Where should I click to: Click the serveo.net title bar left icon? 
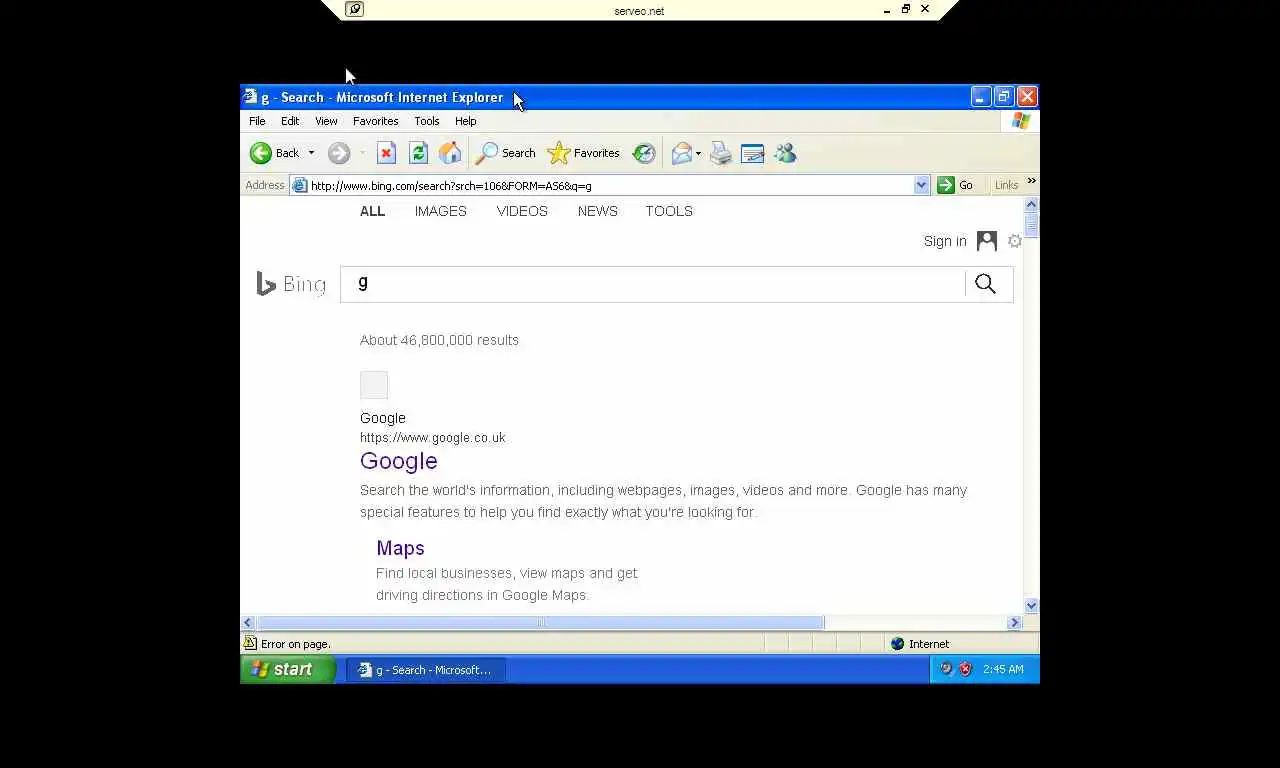pos(354,9)
